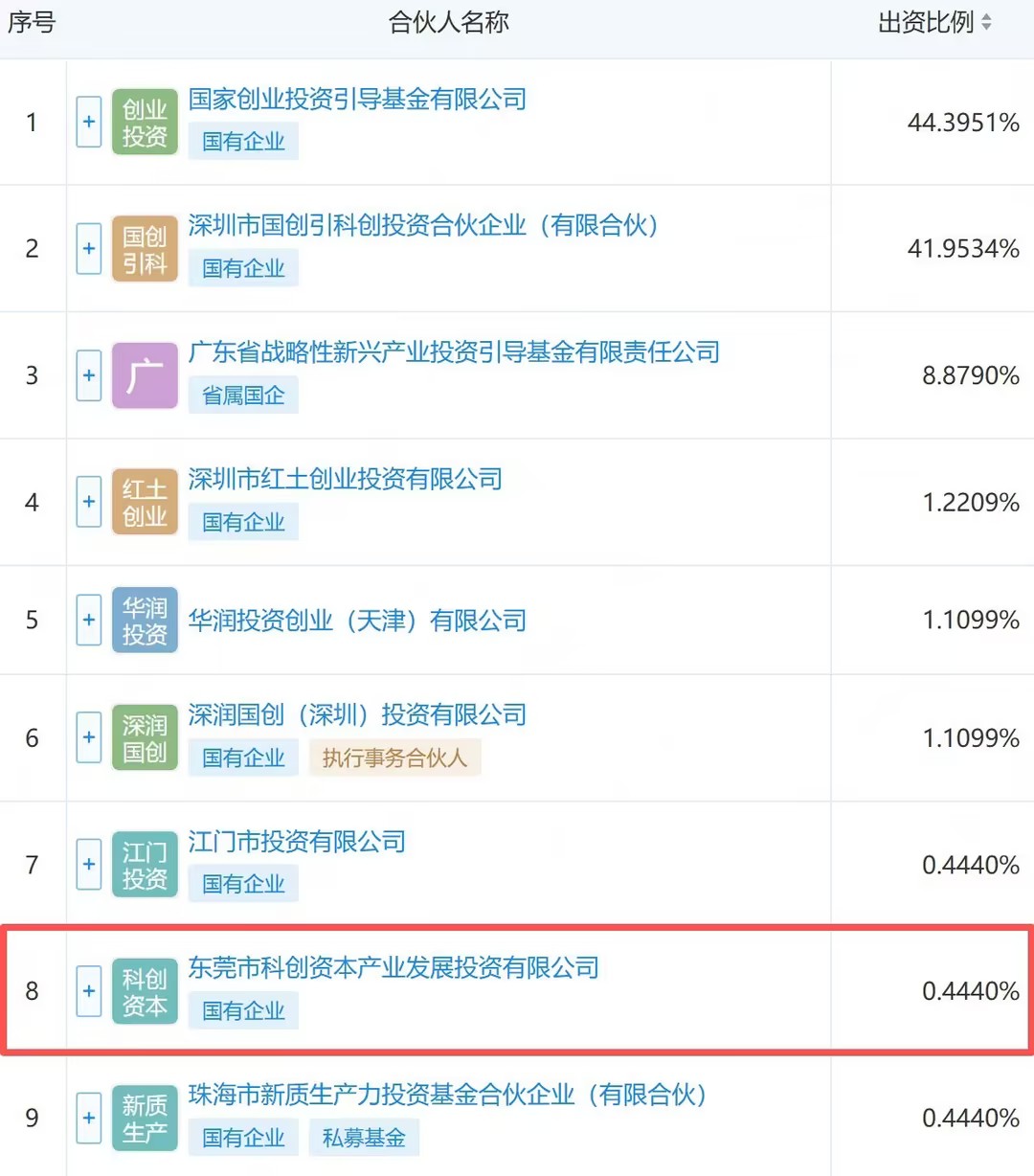Image resolution: width=1034 pixels, height=1176 pixels.
Task: Click the teal 江门投资 logo icon
Action: (145, 865)
